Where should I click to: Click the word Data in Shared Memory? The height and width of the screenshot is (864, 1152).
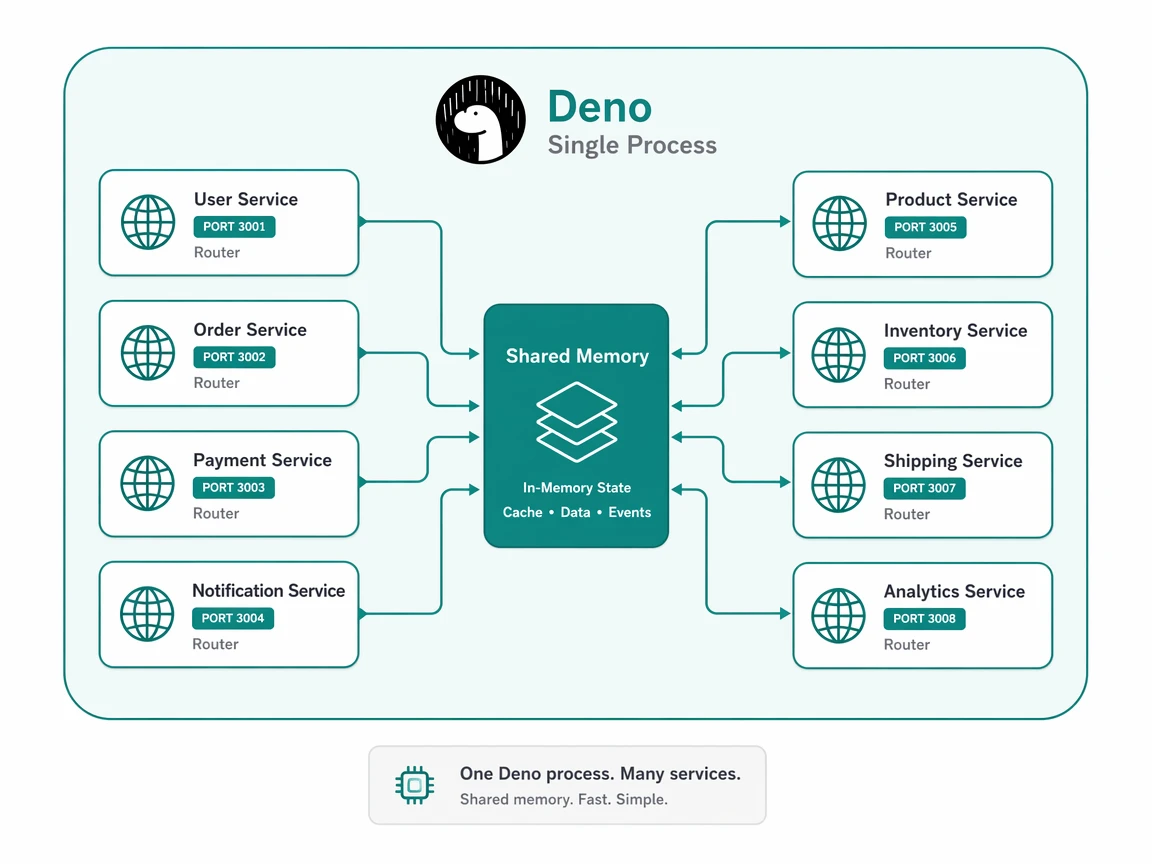(x=575, y=512)
